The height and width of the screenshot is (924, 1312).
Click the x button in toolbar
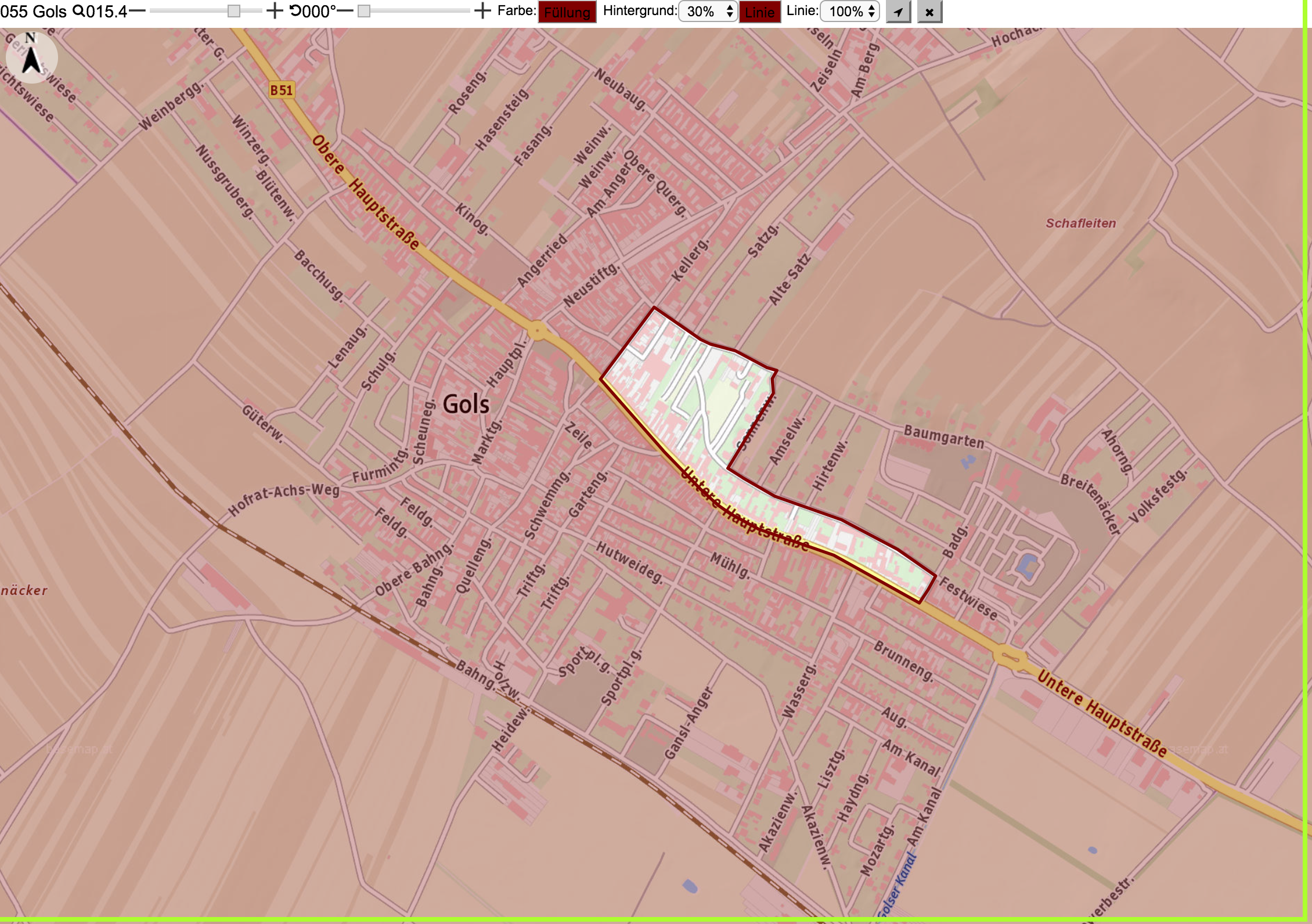(x=929, y=12)
